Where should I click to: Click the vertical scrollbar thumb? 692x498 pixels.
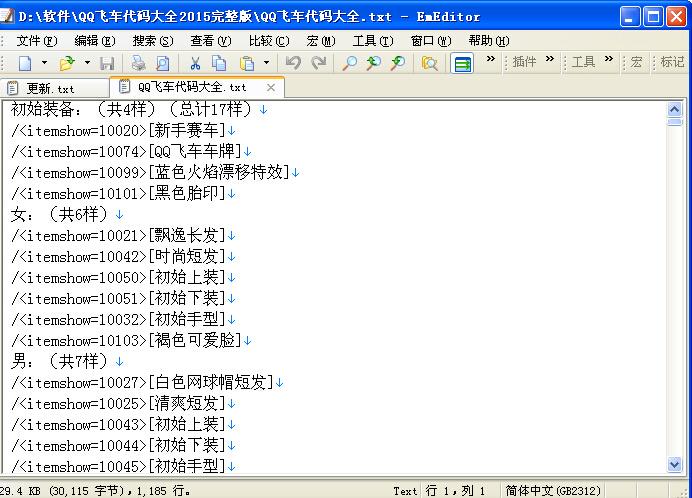coord(675,122)
